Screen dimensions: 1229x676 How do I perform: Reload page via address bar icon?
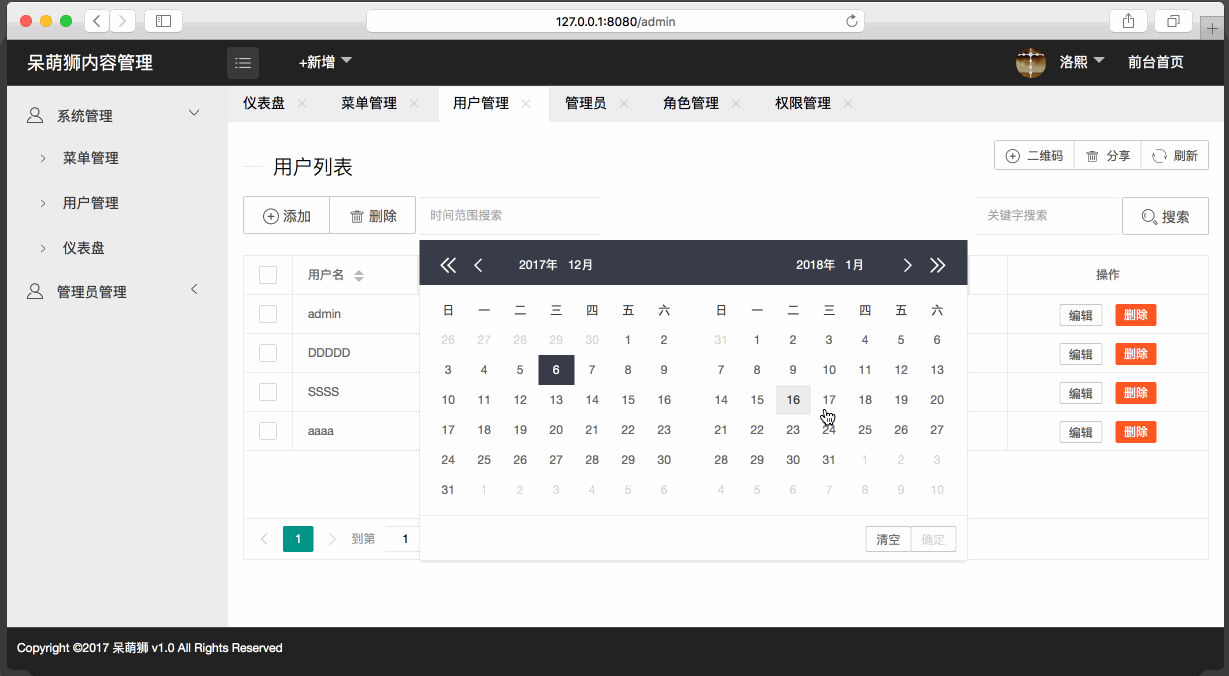[x=852, y=20]
